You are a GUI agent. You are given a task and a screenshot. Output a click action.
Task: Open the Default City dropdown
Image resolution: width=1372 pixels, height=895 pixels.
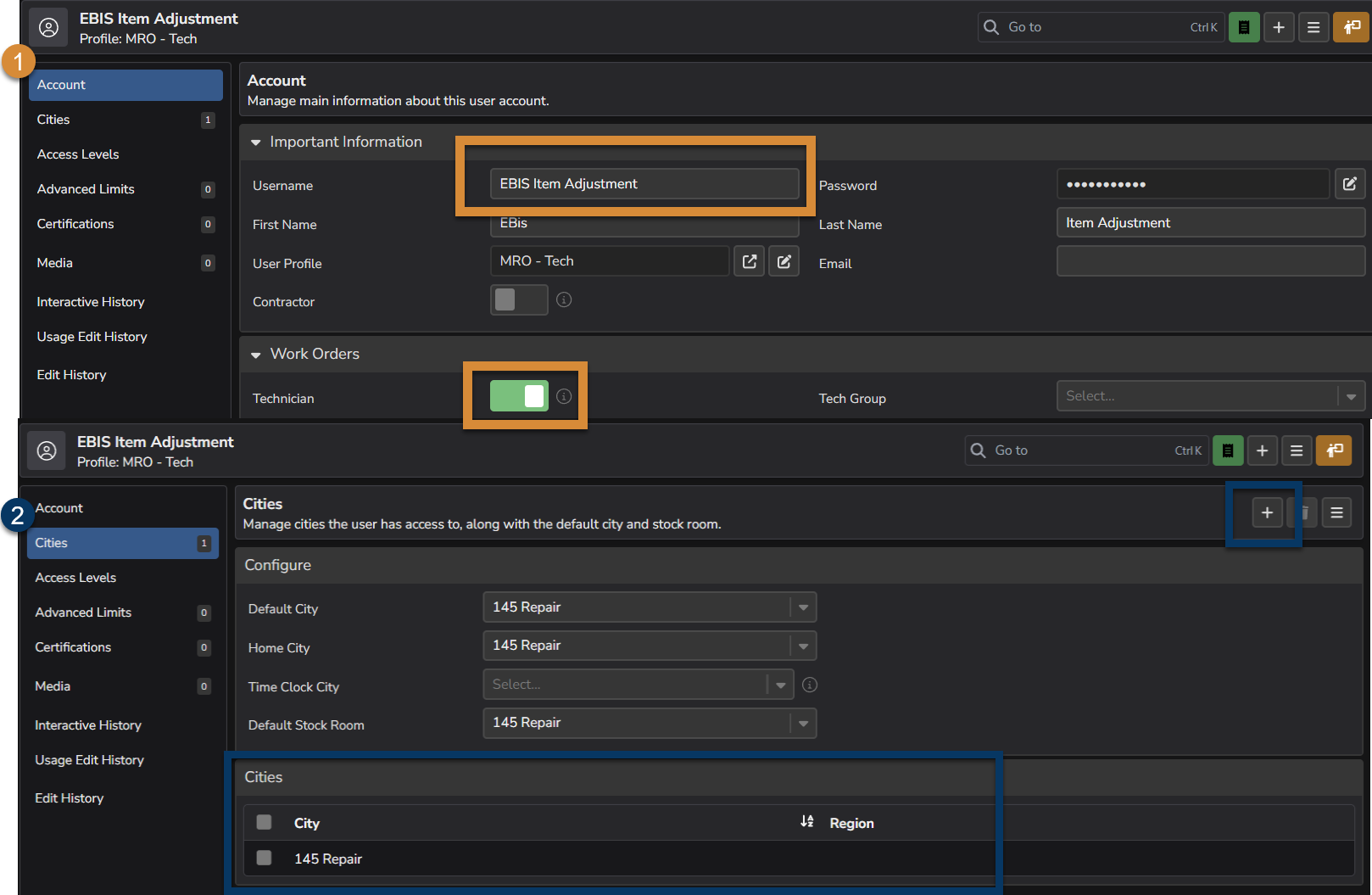650,607
